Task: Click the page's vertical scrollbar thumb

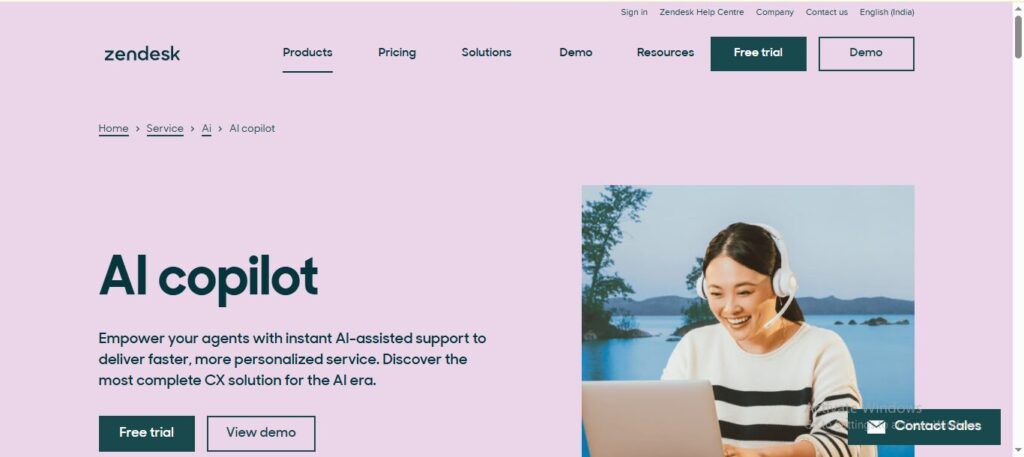Action: click(x=1017, y=37)
